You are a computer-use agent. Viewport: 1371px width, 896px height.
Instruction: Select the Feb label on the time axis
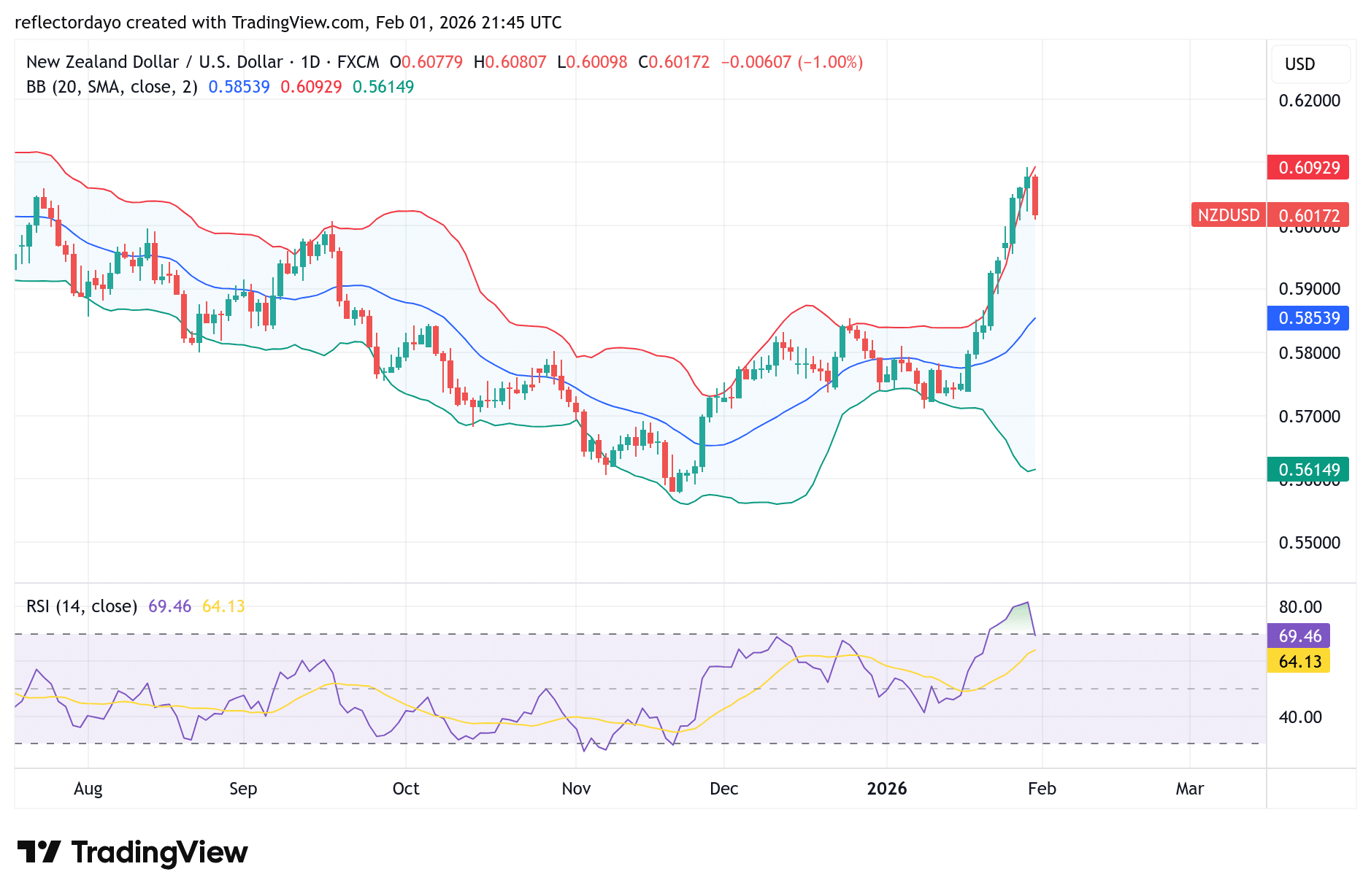tap(1042, 789)
